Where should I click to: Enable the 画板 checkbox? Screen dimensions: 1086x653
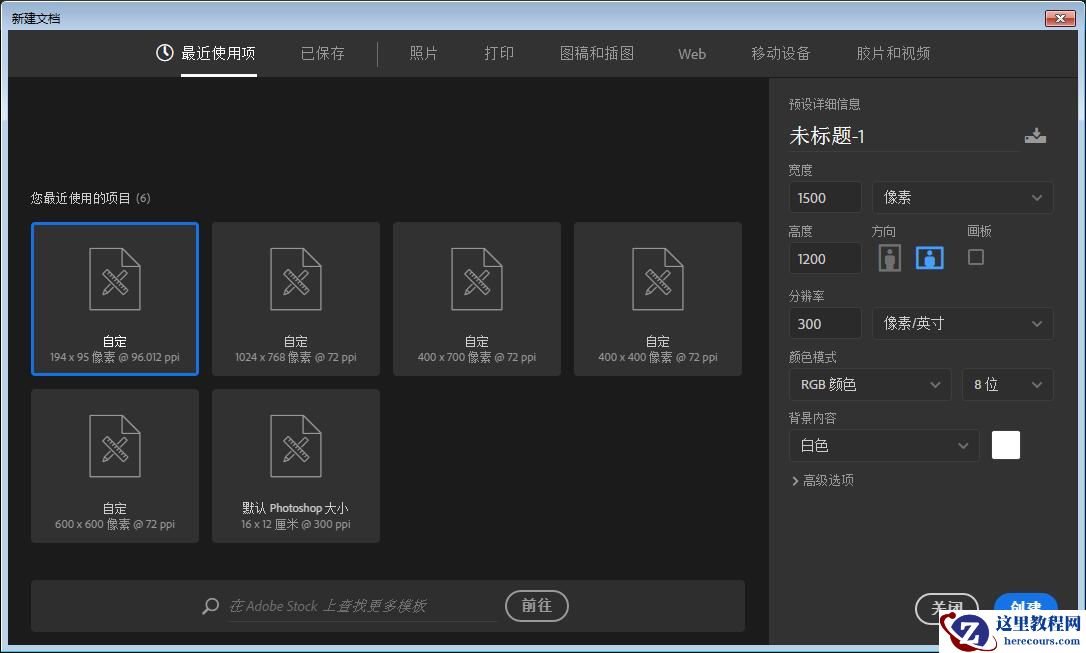(x=976, y=257)
